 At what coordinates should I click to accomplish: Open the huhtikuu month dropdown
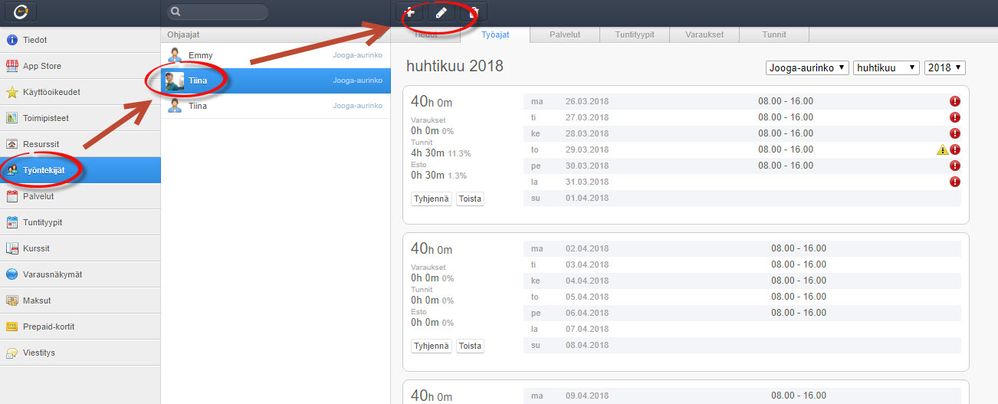pyautogui.click(x=886, y=67)
